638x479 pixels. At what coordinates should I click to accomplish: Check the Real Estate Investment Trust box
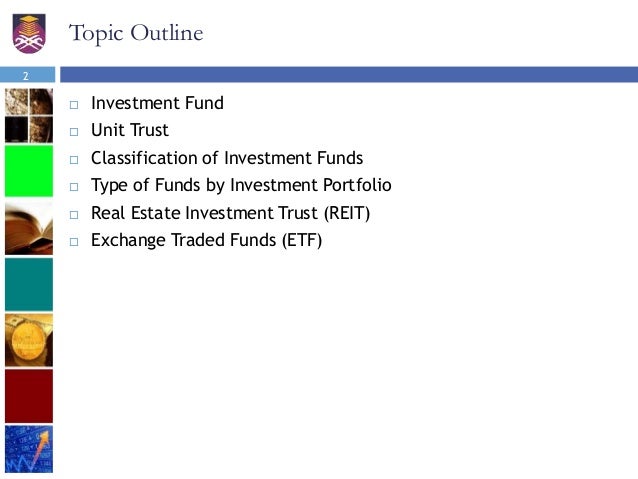click(74, 214)
